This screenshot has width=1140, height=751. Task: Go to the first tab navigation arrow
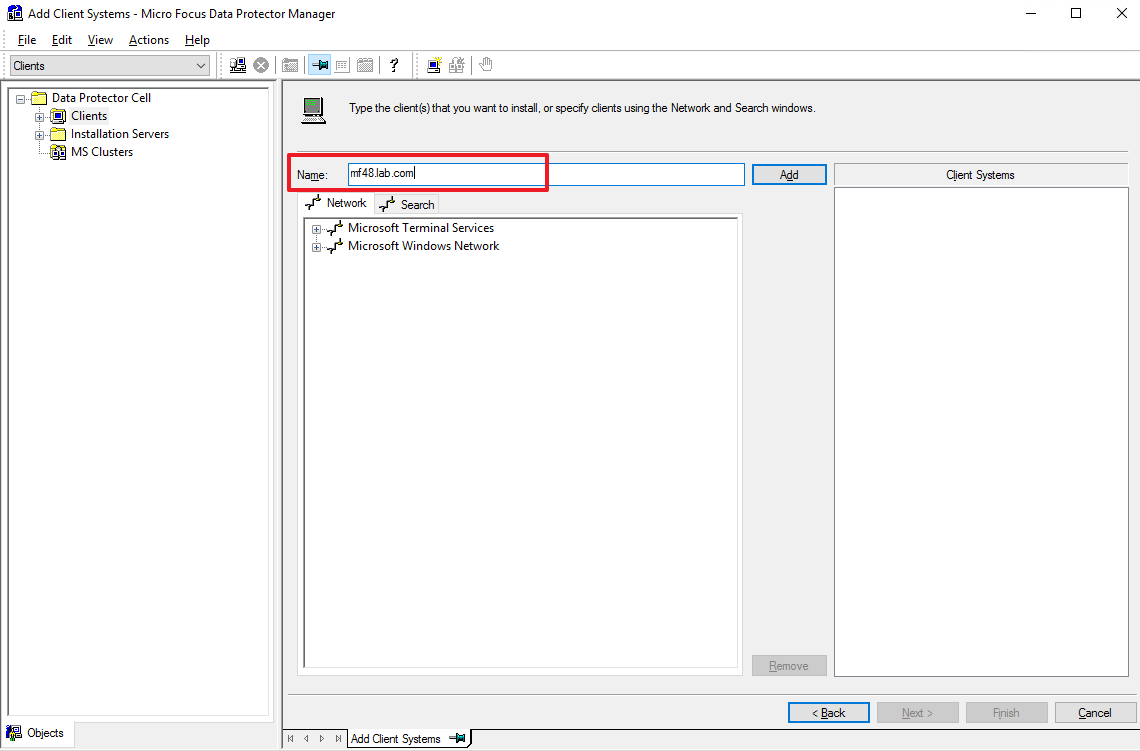(291, 739)
